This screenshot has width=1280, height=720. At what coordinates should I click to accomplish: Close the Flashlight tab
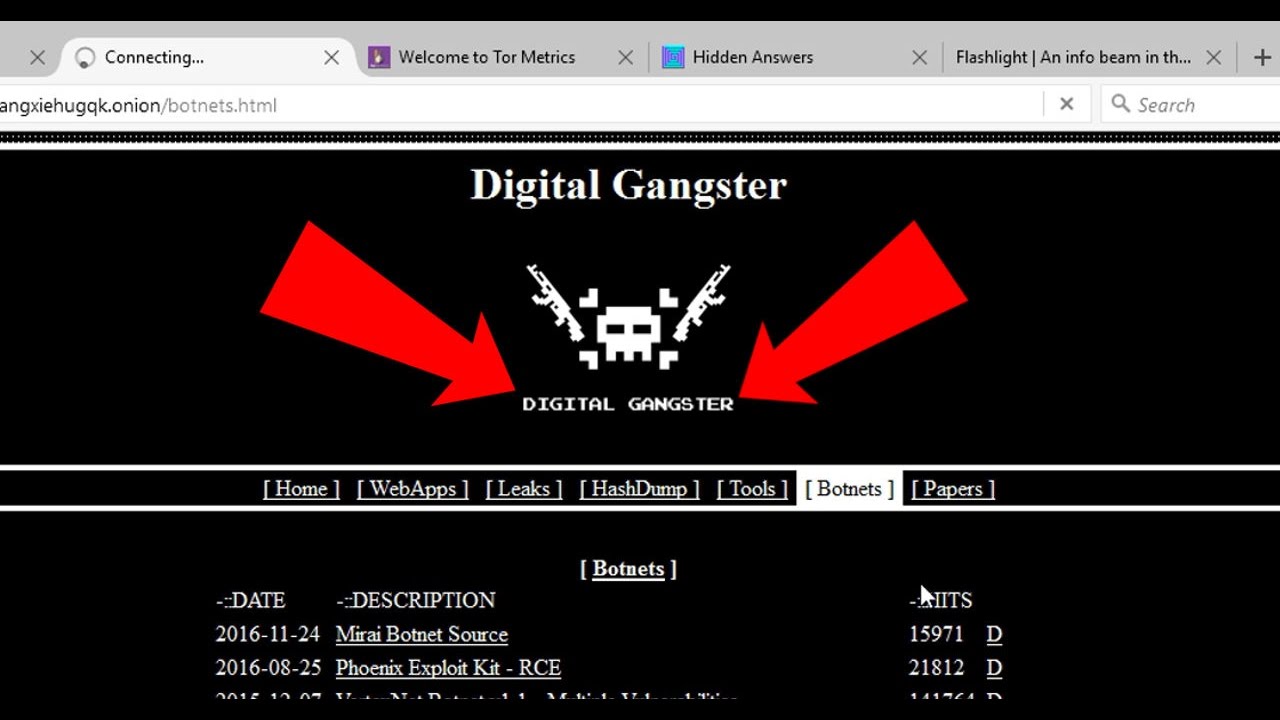tap(1213, 58)
